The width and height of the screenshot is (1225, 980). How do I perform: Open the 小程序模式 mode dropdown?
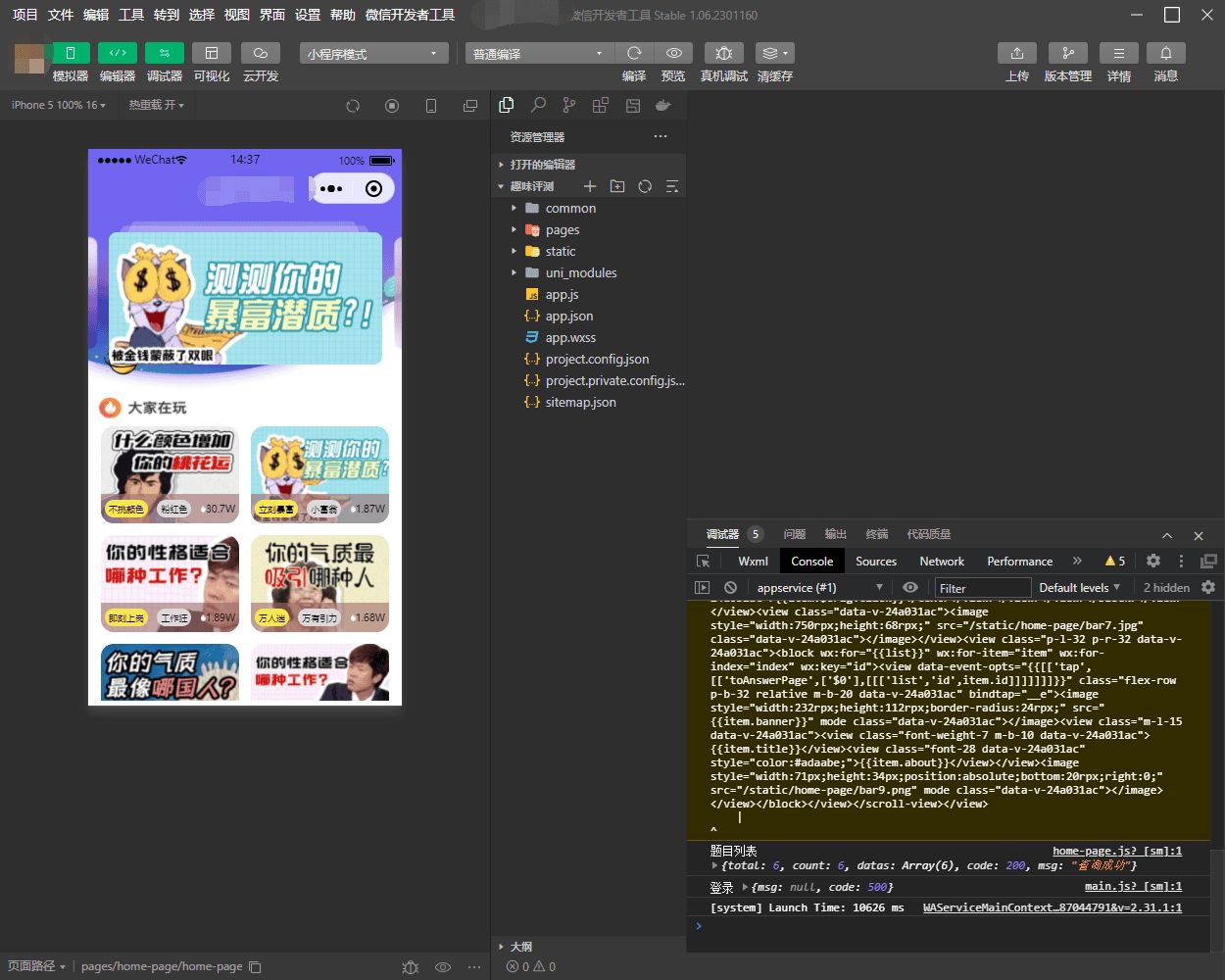pos(373,54)
